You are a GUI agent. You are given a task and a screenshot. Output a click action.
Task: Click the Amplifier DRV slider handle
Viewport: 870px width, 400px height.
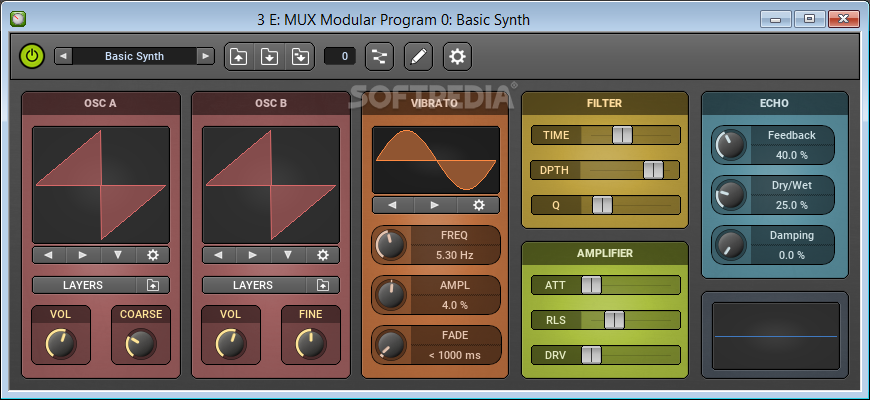click(x=591, y=355)
